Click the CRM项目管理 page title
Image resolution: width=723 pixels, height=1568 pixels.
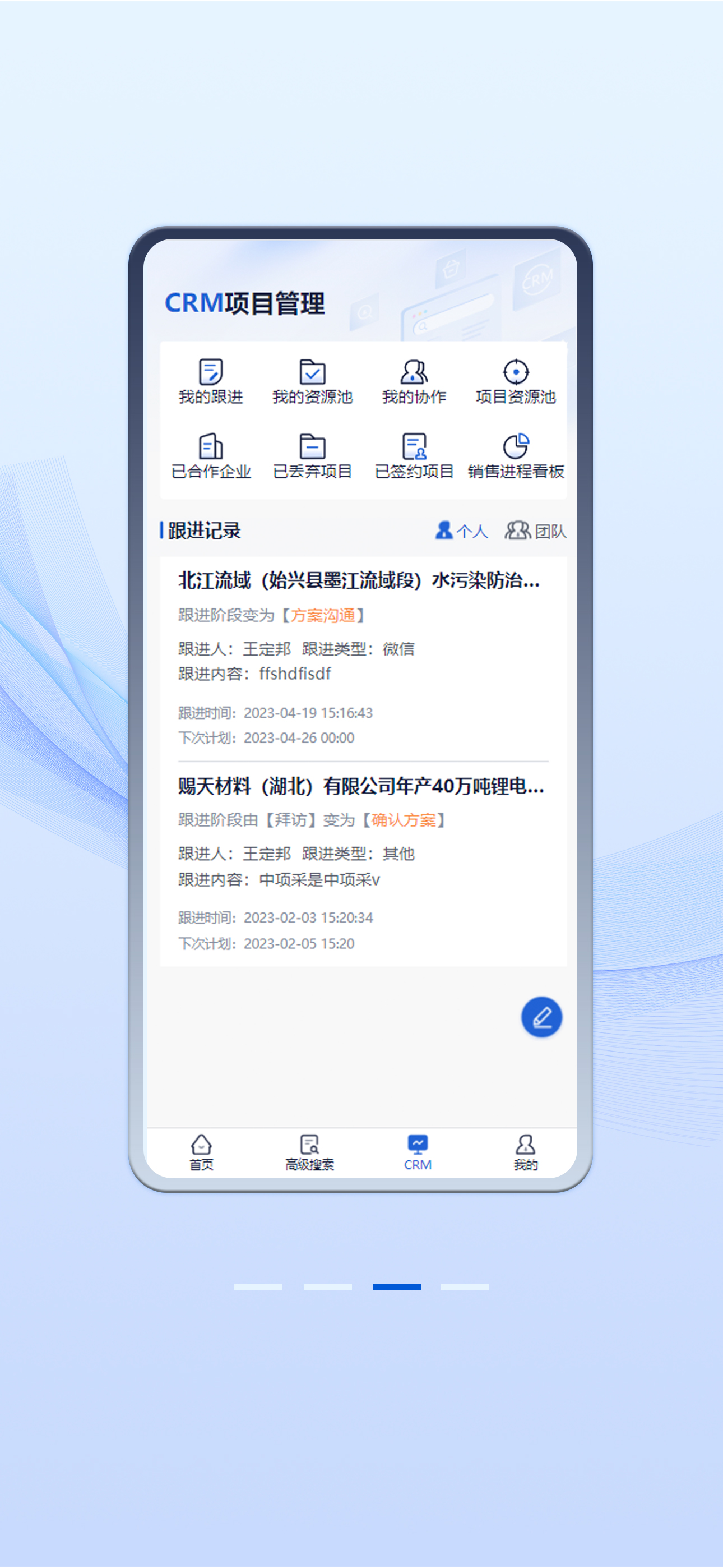(x=245, y=303)
